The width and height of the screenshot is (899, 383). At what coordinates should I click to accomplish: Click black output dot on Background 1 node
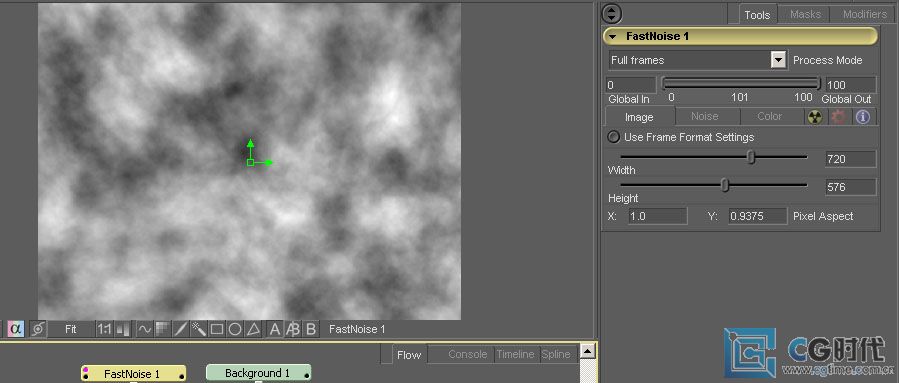coord(307,376)
